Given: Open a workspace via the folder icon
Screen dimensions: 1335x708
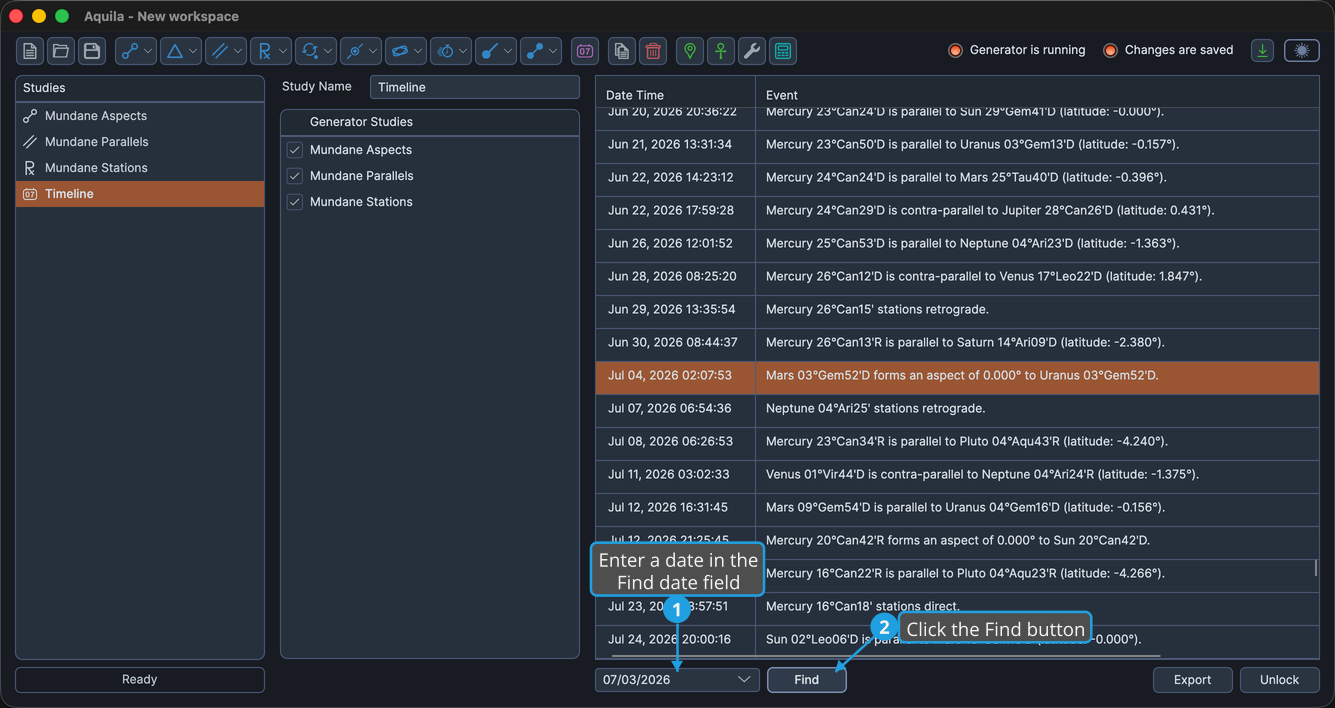Looking at the screenshot, I should pyautogui.click(x=61, y=51).
